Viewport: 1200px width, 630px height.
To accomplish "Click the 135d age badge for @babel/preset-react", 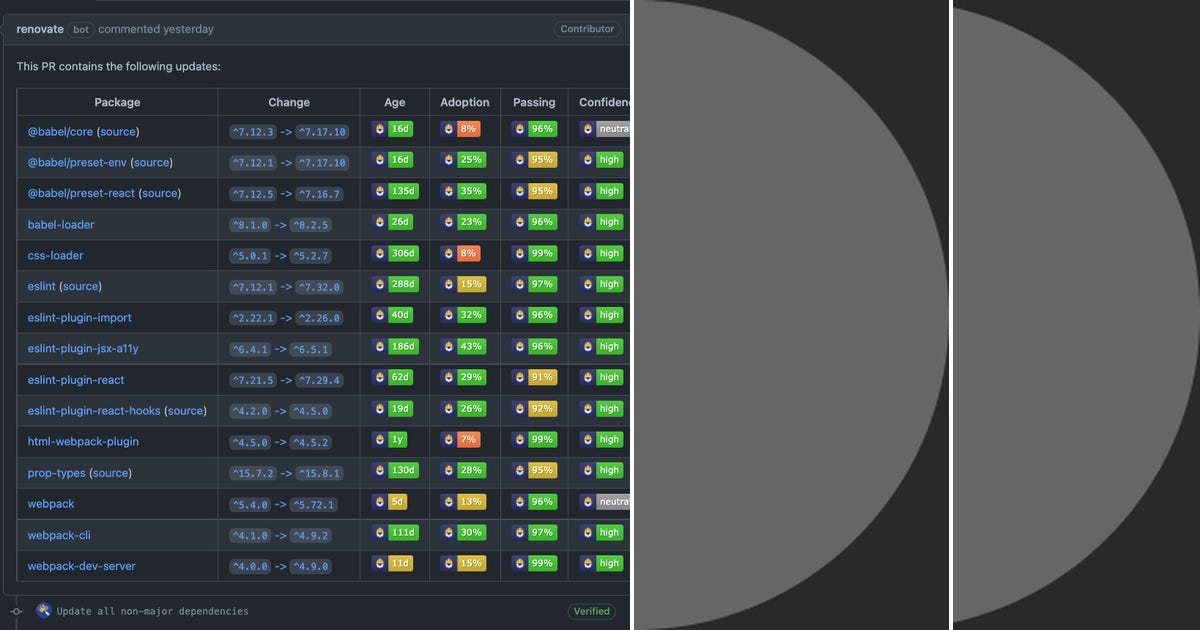I will pyautogui.click(x=395, y=191).
